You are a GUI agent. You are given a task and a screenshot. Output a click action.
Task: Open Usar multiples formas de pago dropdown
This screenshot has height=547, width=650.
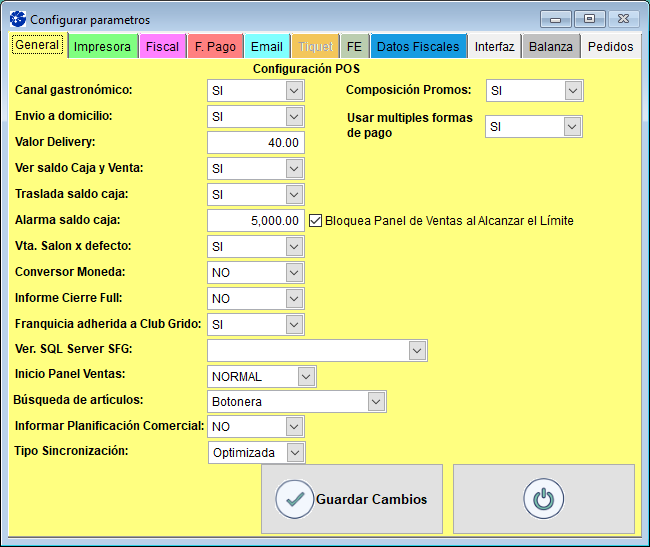click(x=572, y=126)
